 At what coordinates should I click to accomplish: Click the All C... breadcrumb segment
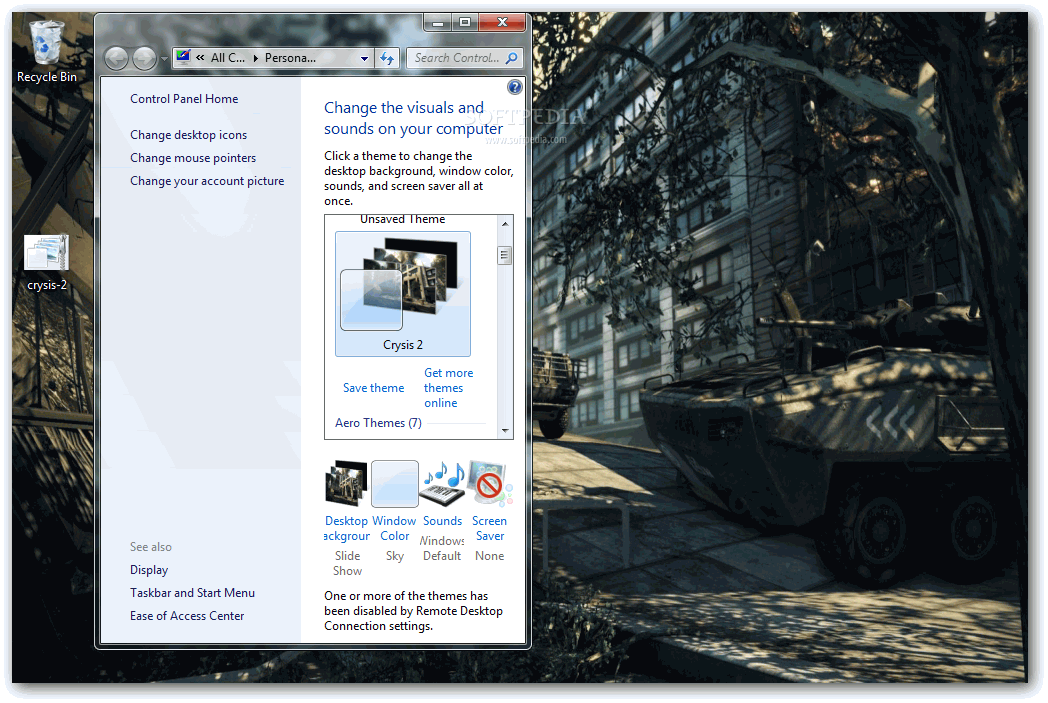coord(227,58)
